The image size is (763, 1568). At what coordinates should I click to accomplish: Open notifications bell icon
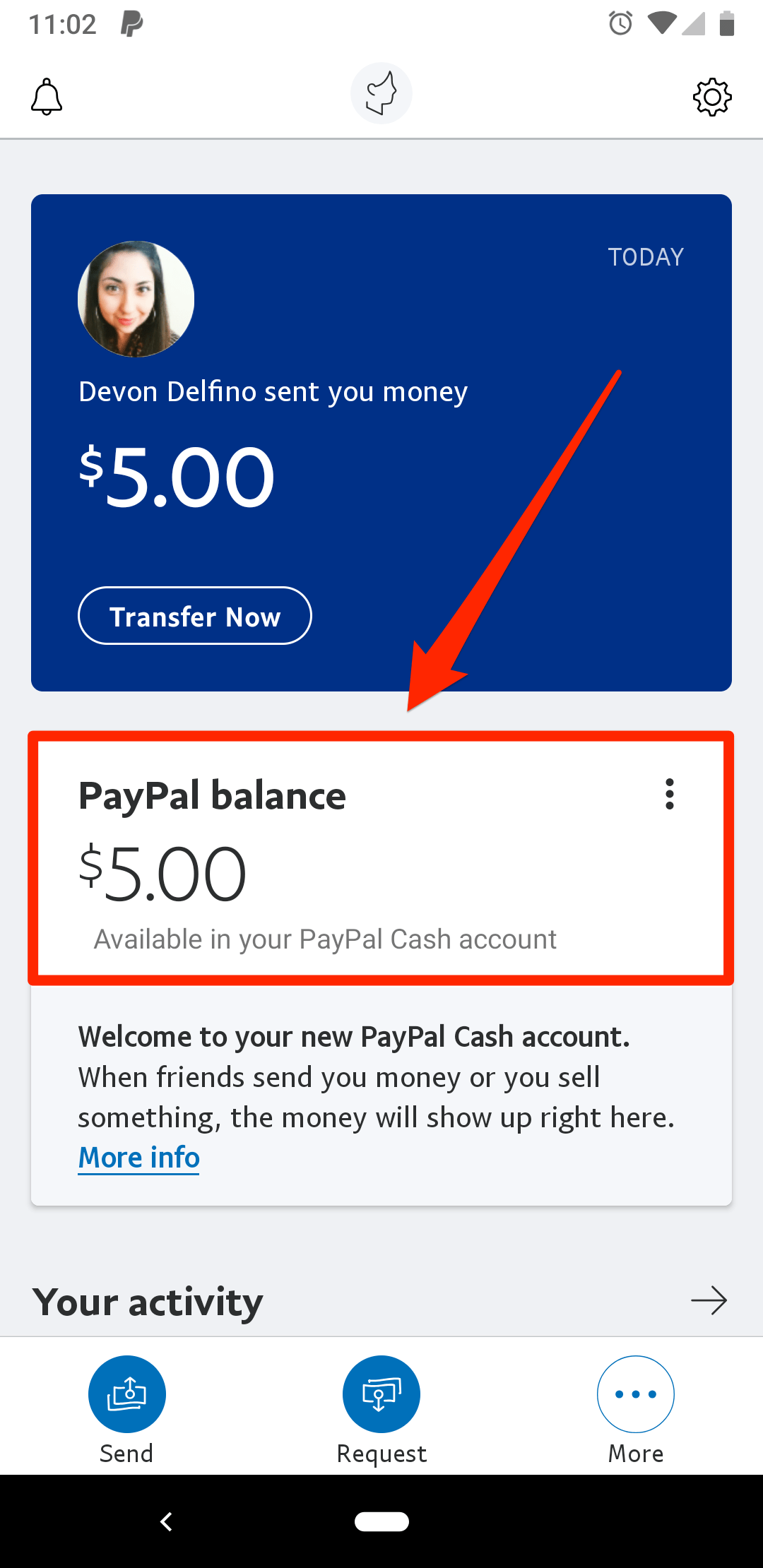point(47,97)
